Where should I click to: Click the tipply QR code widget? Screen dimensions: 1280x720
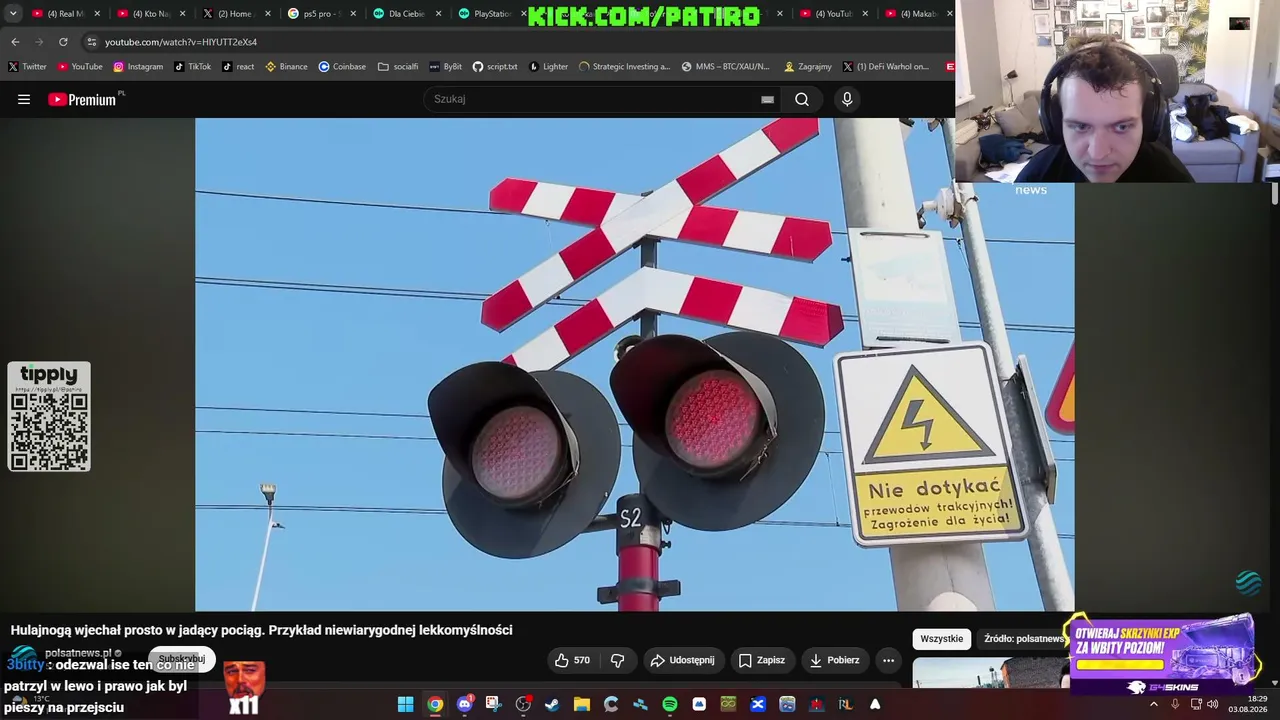pyautogui.click(x=49, y=417)
